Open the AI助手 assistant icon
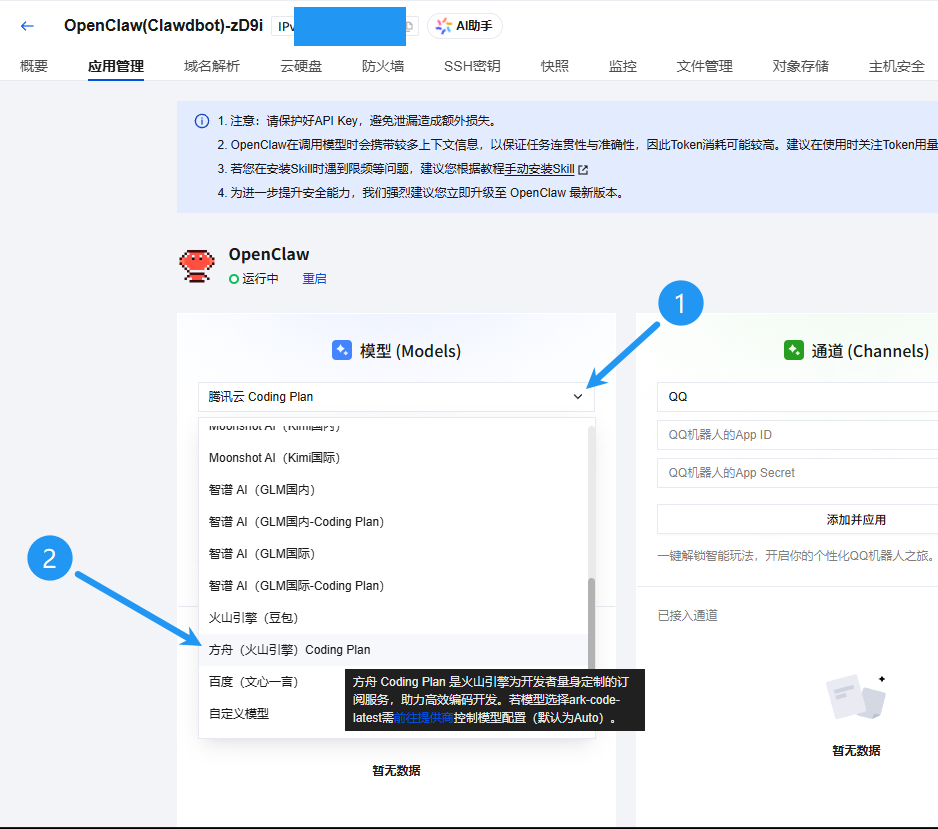The height and width of the screenshot is (829, 938). coord(464,26)
